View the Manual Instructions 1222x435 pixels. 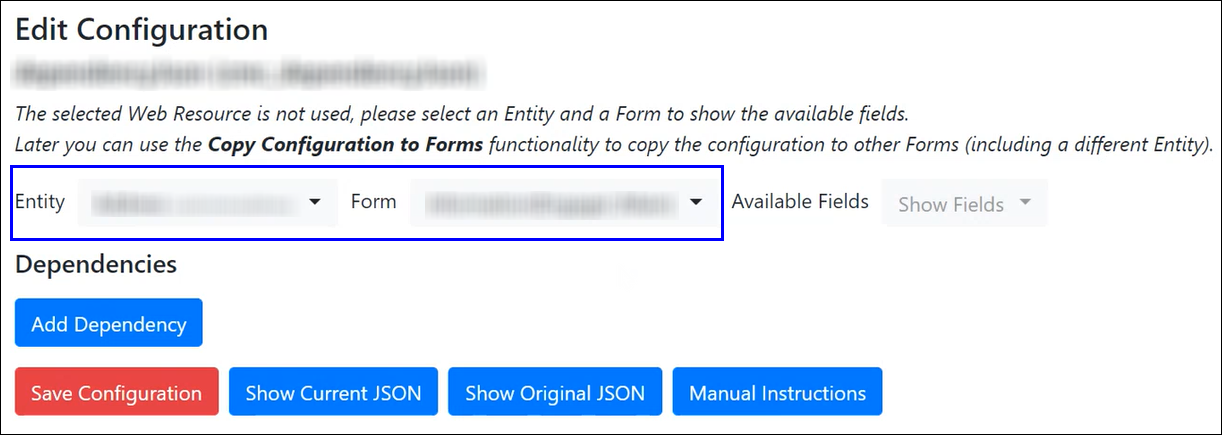(x=777, y=391)
